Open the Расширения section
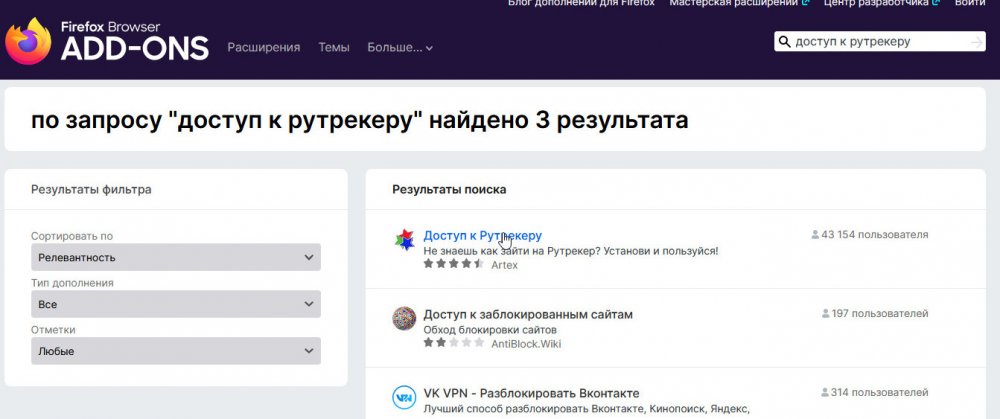This screenshot has height=419, width=1000. point(264,47)
